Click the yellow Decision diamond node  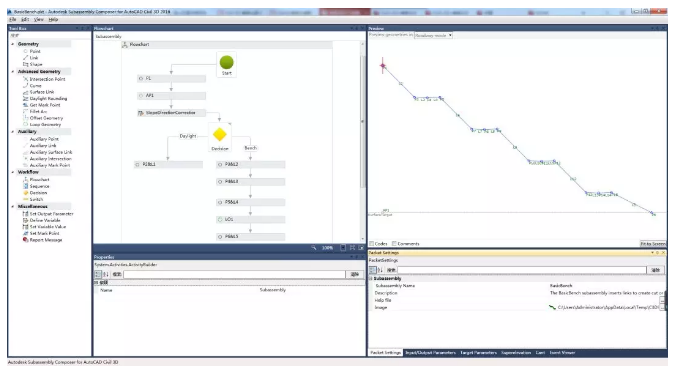(220, 135)
